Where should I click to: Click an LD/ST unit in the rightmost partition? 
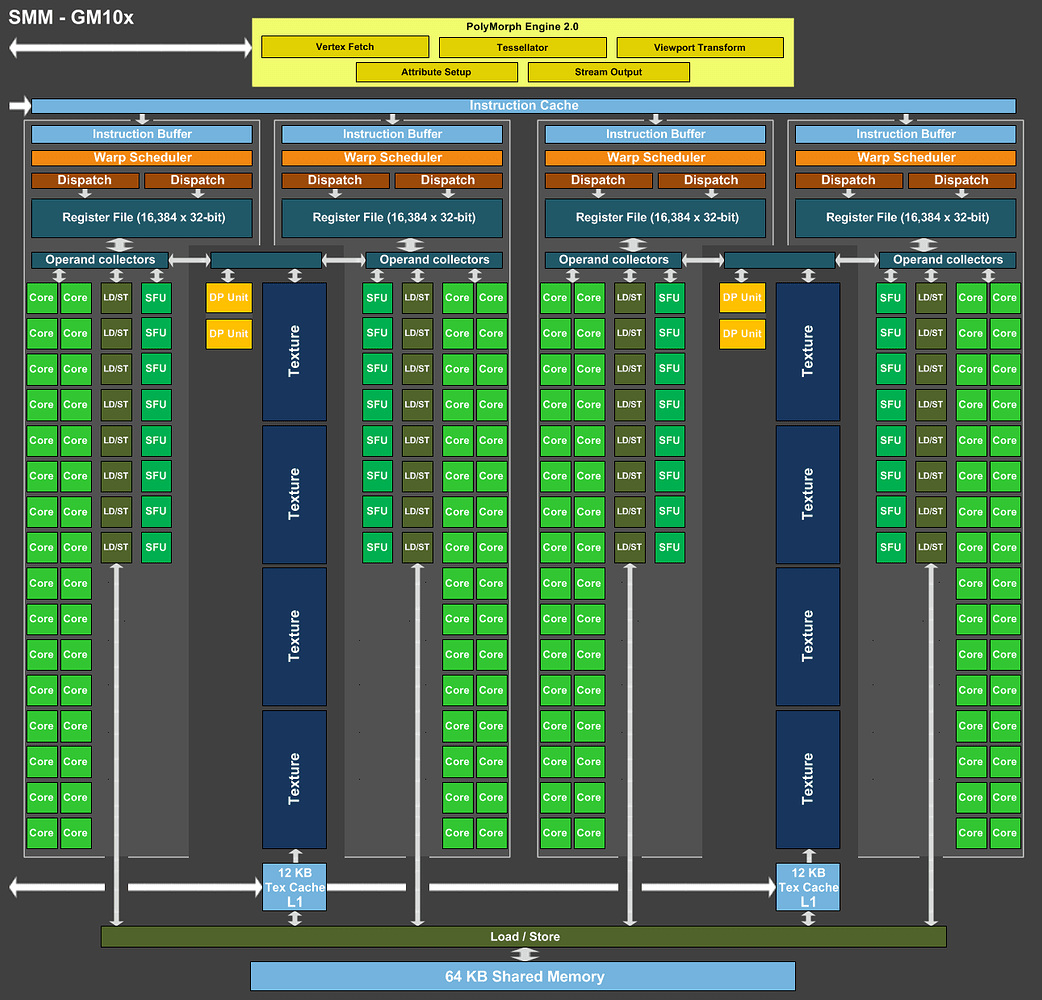(931, 297)
